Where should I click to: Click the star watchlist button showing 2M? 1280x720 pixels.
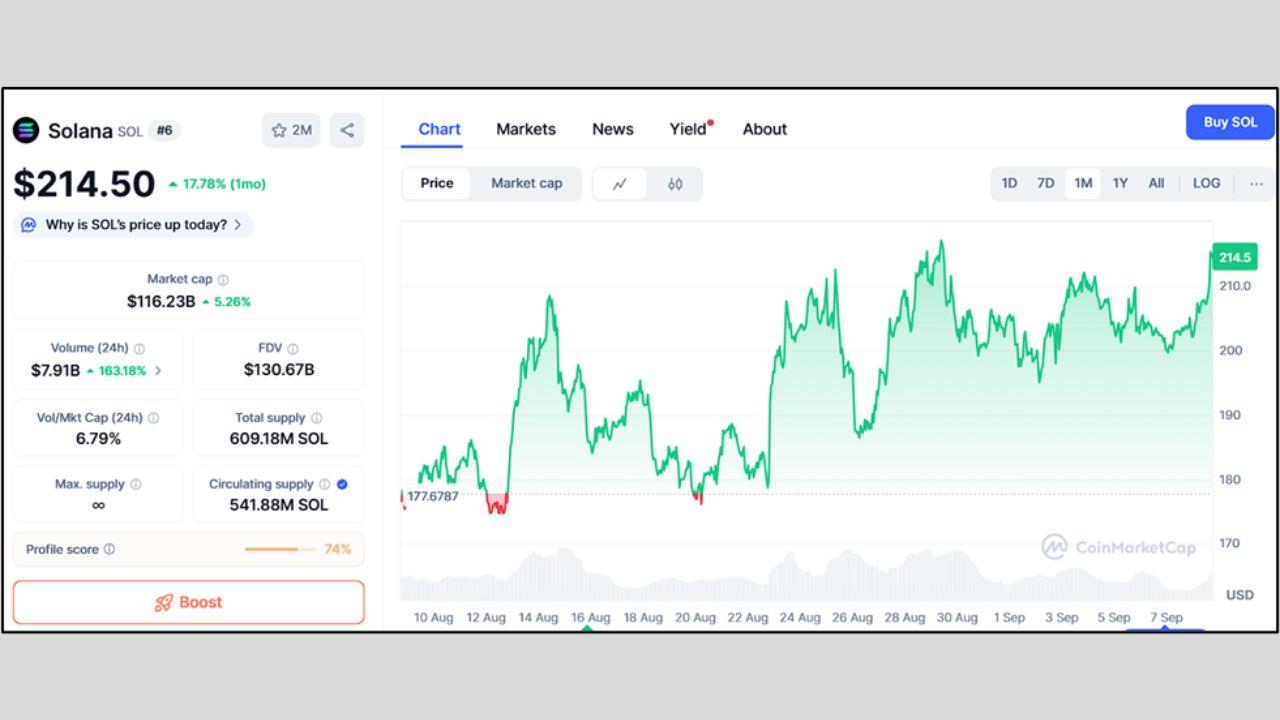coord(291,130)
